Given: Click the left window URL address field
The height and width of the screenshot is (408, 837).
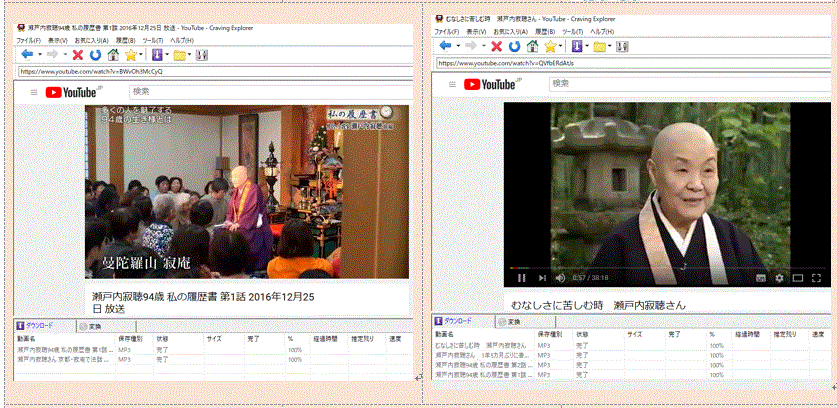Looking at the screenshot, I should coord(215,71).
